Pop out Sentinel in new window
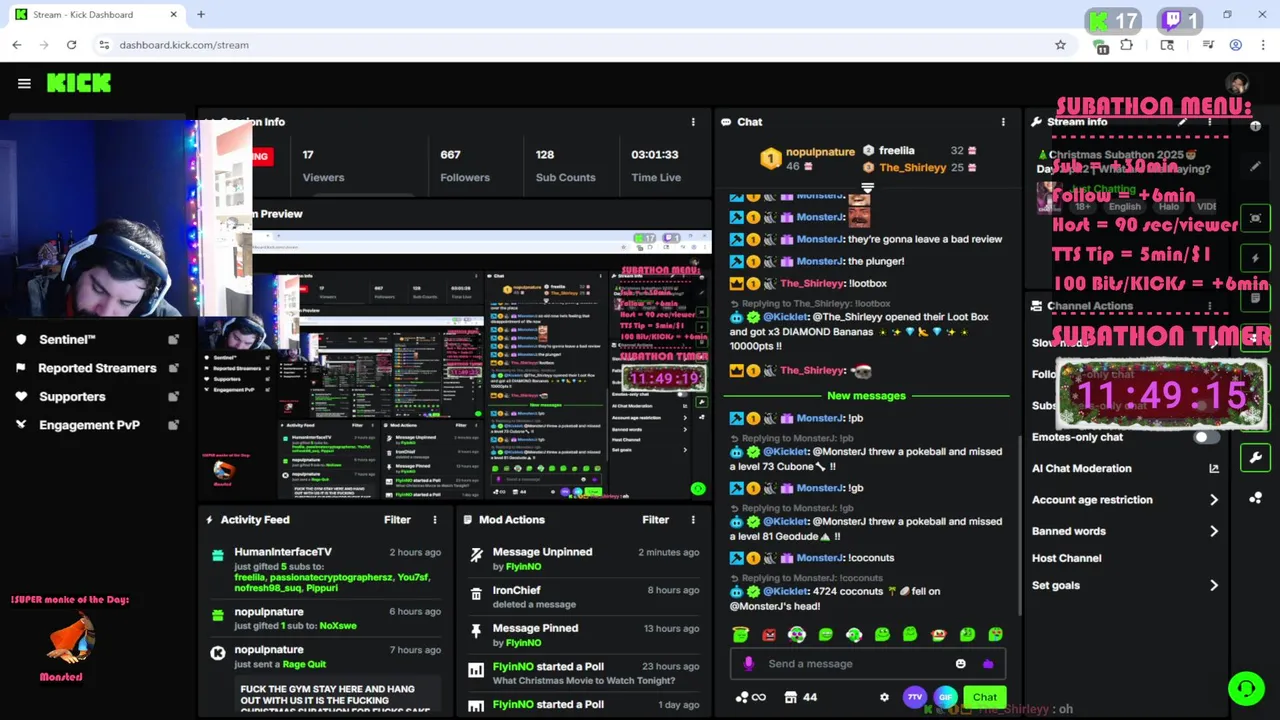 173,340
